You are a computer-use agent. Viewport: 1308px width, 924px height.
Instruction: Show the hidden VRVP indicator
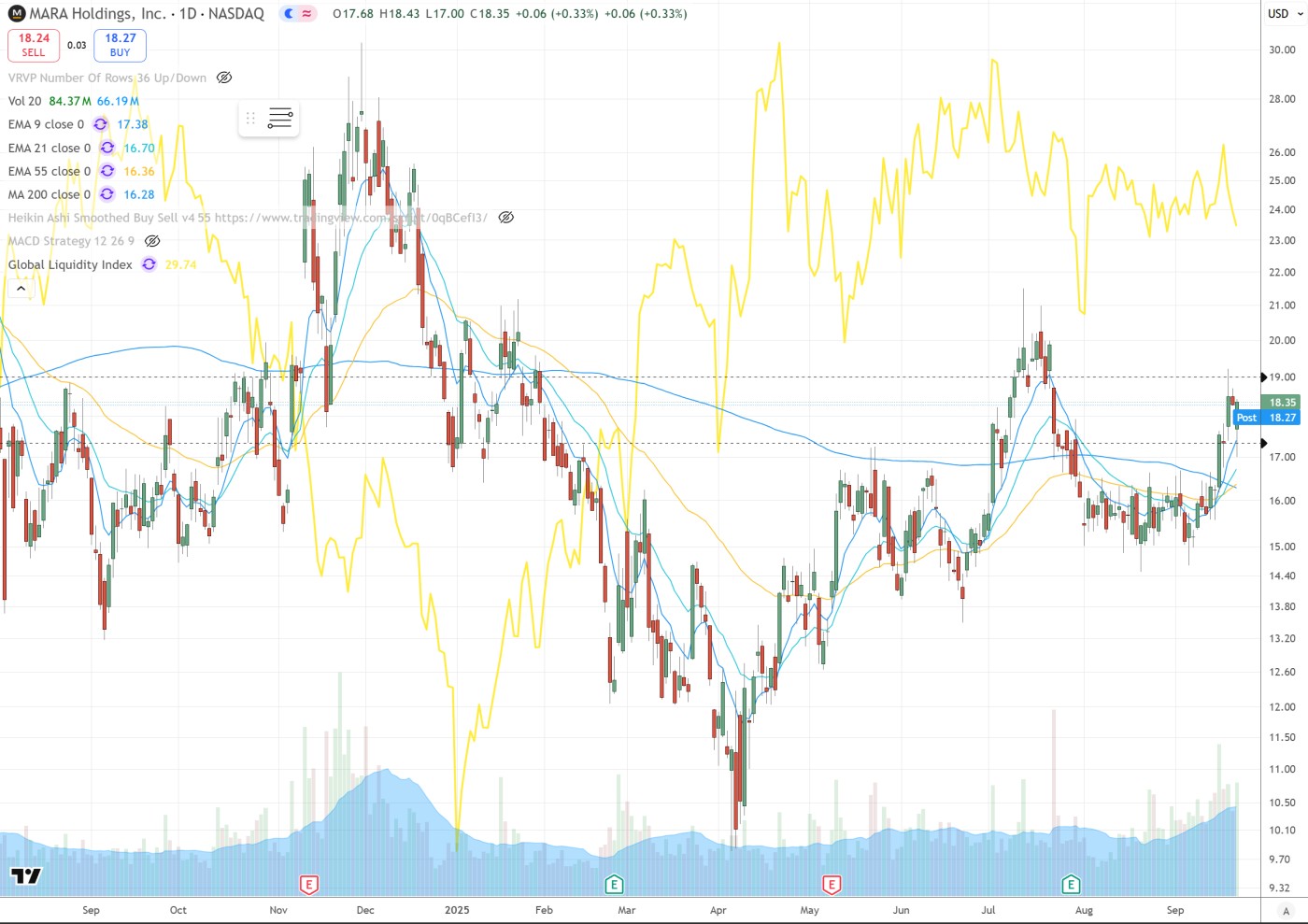[x=224, y=78]
